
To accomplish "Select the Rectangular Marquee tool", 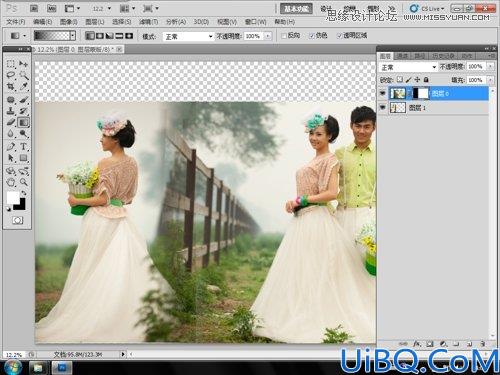I will (x=11, y=64).
